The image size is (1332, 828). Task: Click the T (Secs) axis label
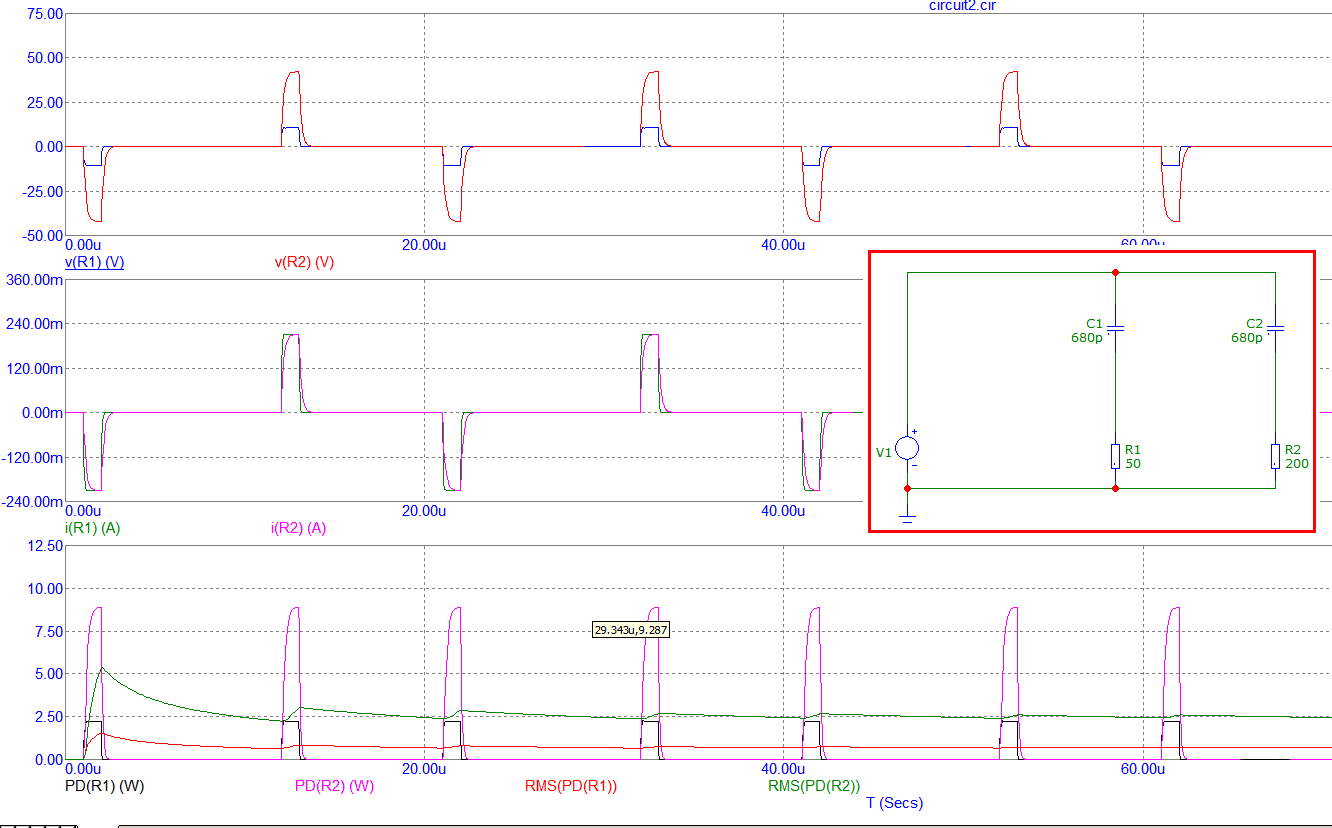[x=895, y=803]
